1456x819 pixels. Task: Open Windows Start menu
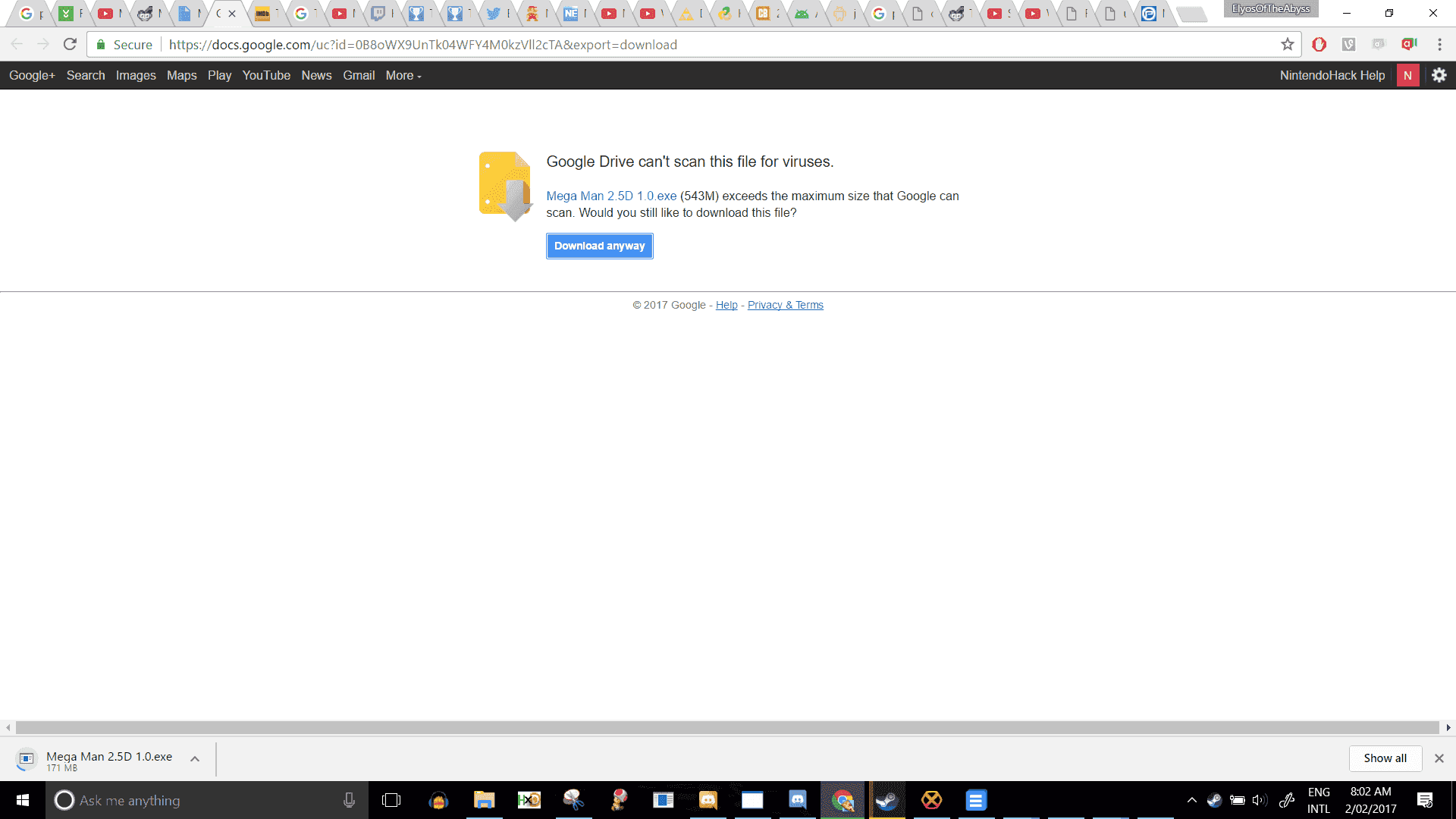pyautogui.click(x=23, y=800)
